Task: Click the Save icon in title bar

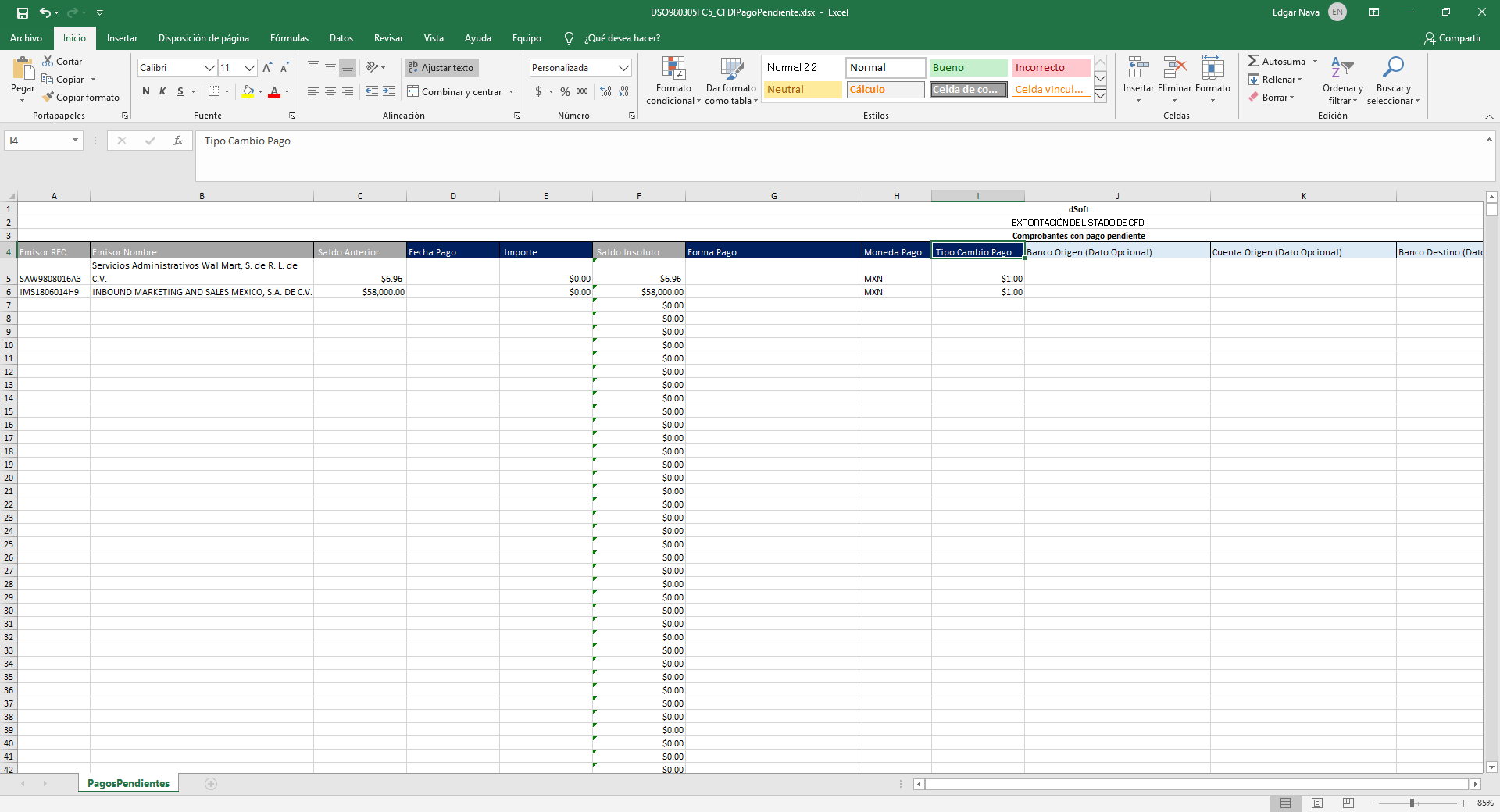Action: tap(23, 12)
